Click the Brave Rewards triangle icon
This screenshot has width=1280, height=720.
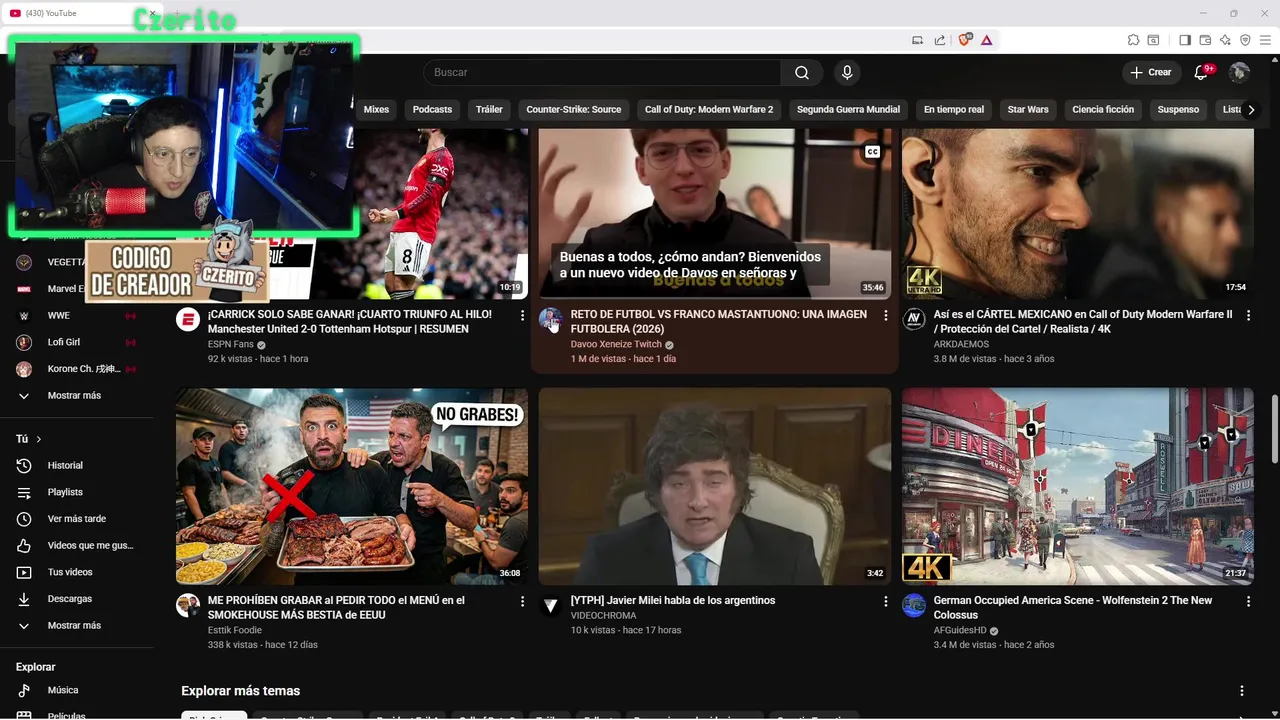click(x=986, y=40)
